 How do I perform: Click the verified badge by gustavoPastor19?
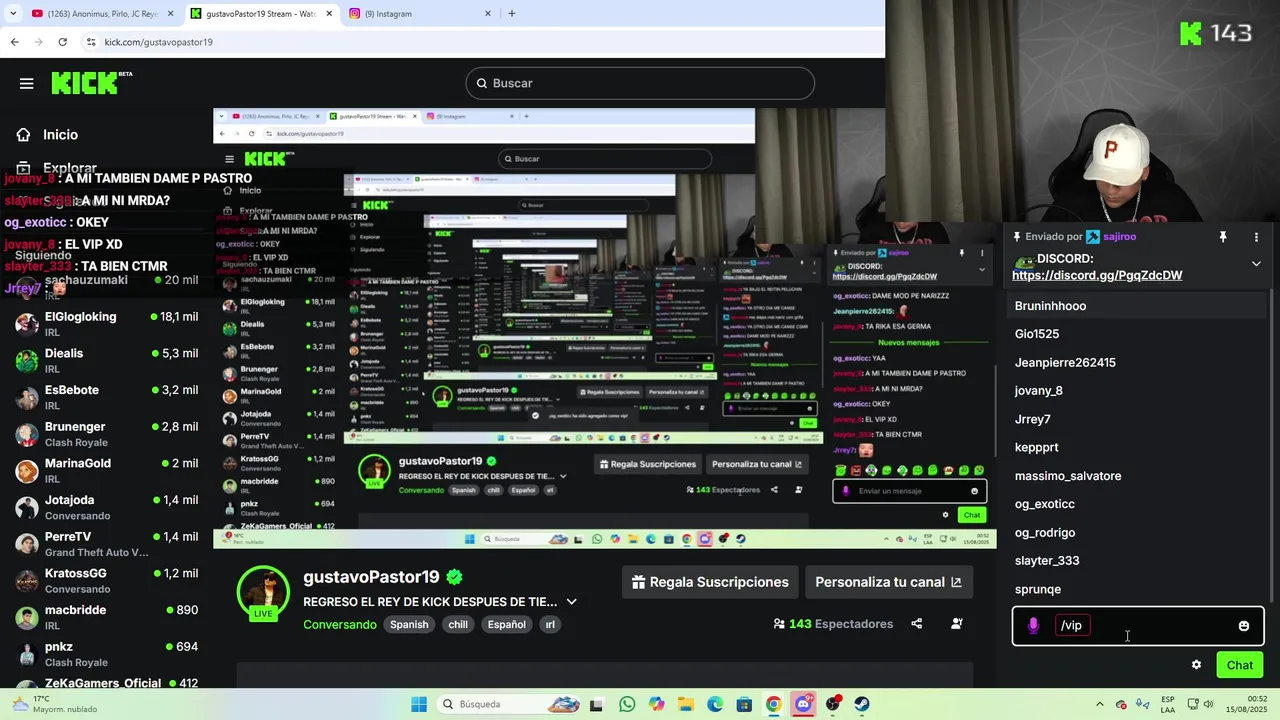click(454, 577)
